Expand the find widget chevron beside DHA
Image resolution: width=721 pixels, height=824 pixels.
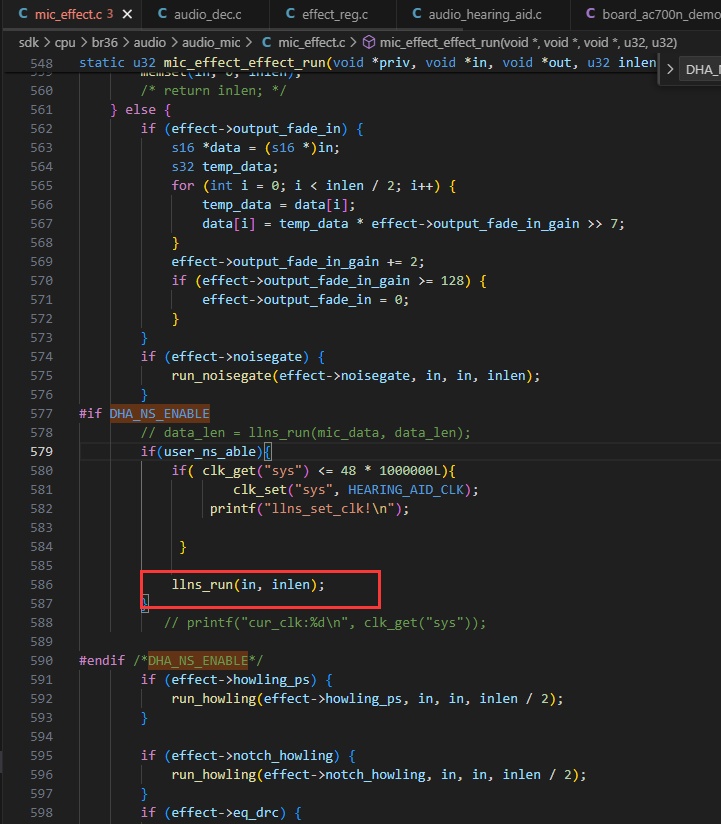pos(670,69)
